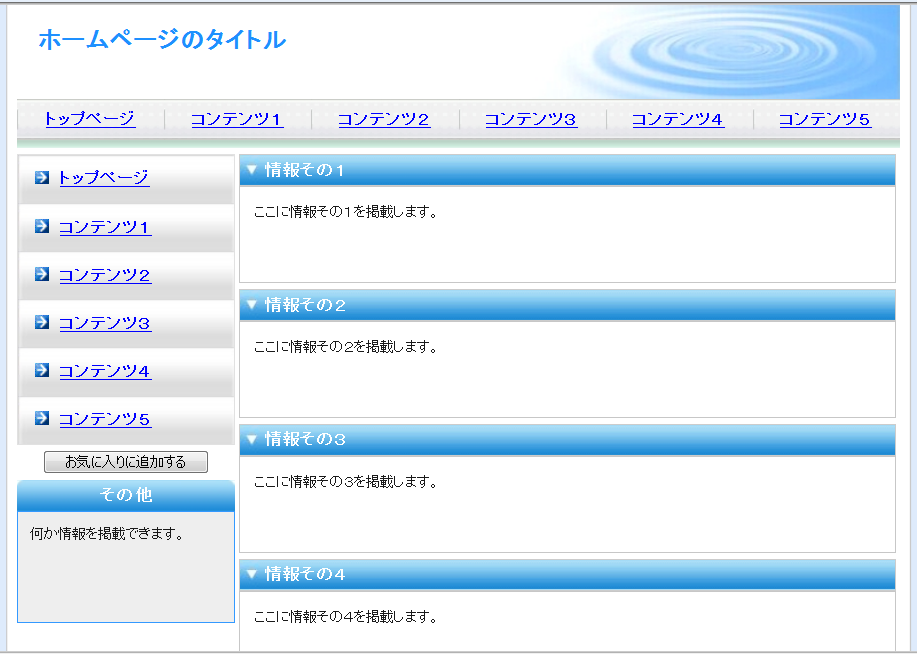The image size is (917, 654).
Task: Click the arrow icon beside sidebar コンテンツ1
Action: pos(42,226)
